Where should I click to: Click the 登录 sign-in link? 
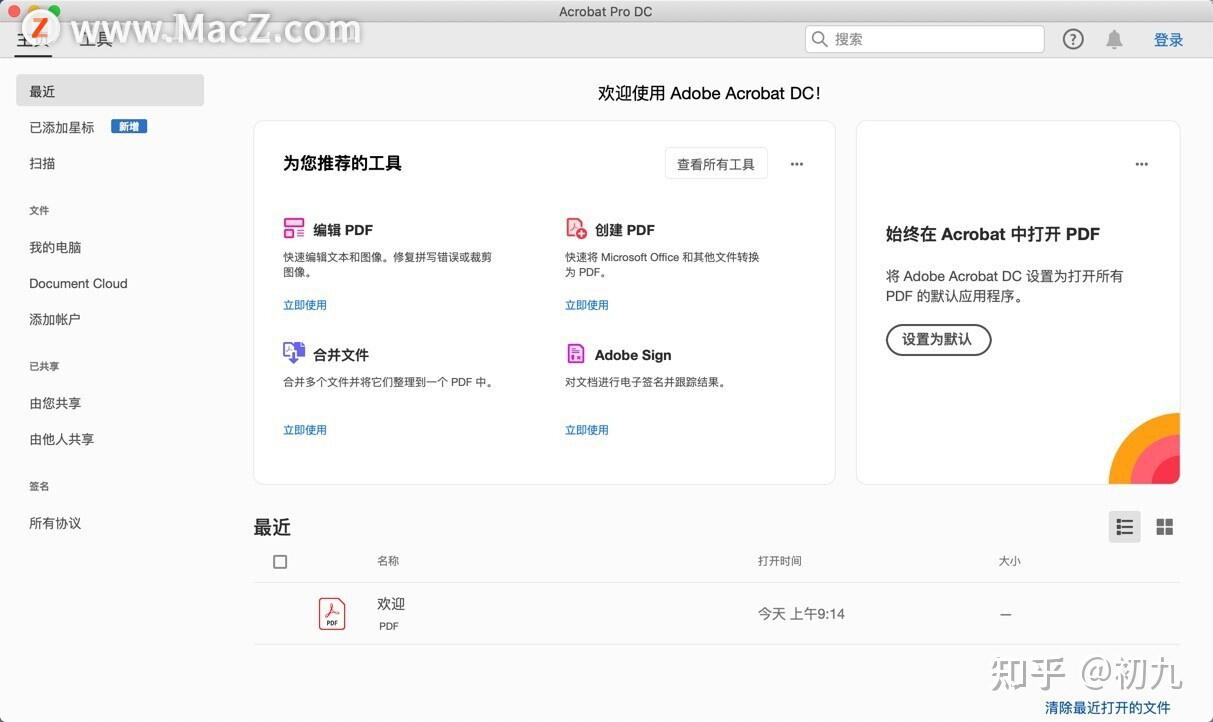pos(1168,40)
